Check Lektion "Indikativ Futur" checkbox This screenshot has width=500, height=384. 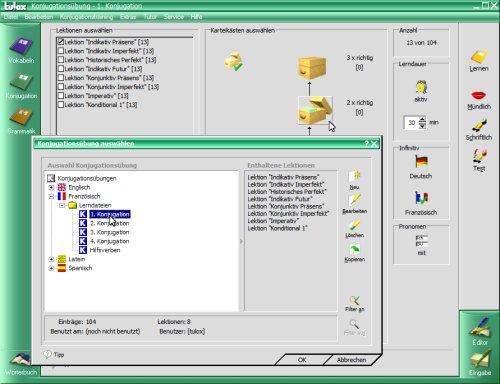61,69
